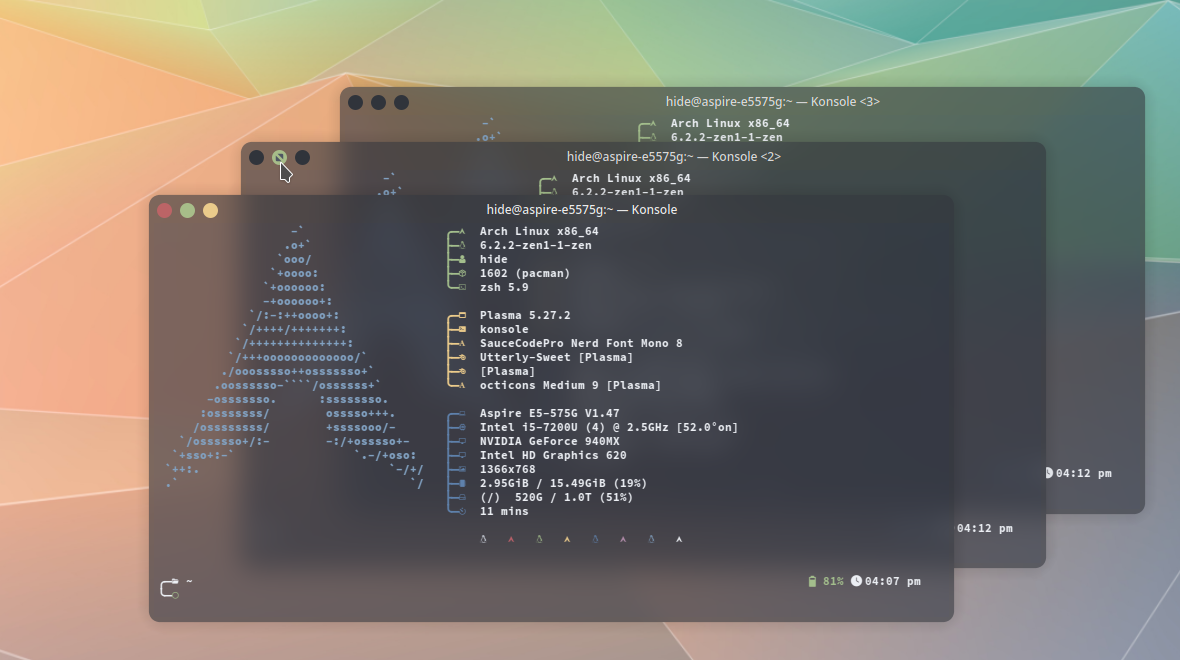Click the memory icon beside '2.95GiB / 15.49GiB'
Viewport: 1180px width, 660px height.
(462, 483)
